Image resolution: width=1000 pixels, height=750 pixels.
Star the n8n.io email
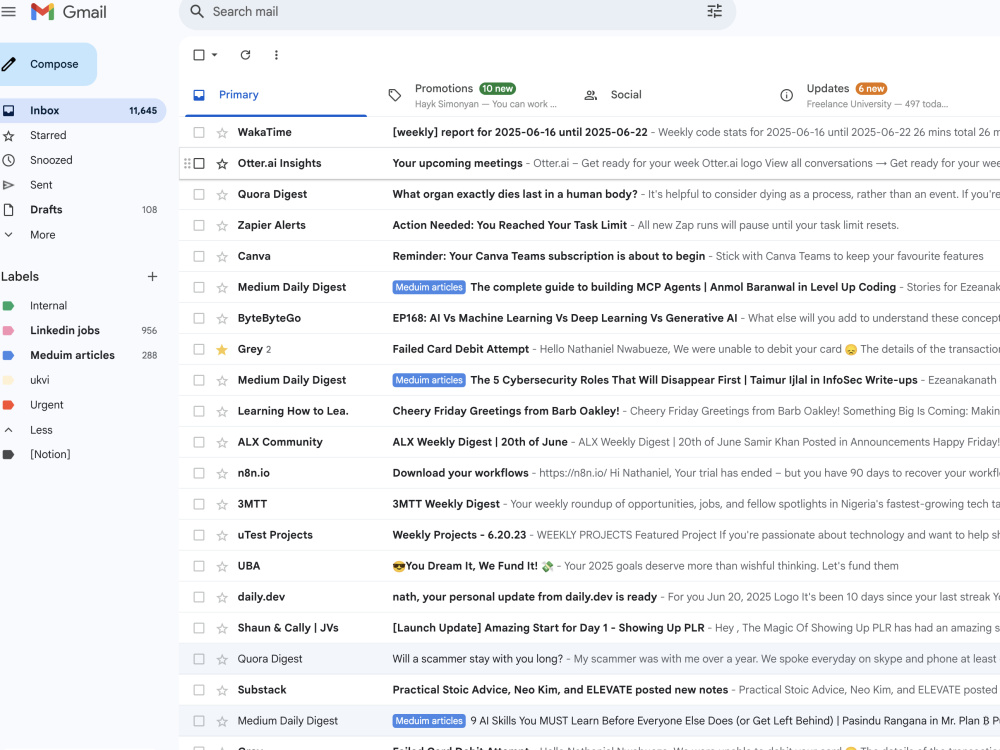(x=222, y=474)
